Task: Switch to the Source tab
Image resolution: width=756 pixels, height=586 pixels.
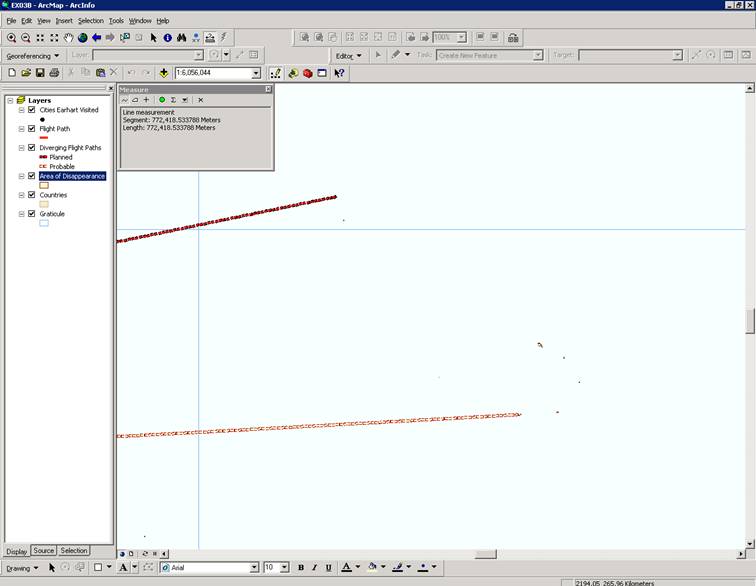Action: tap(43, 550)
